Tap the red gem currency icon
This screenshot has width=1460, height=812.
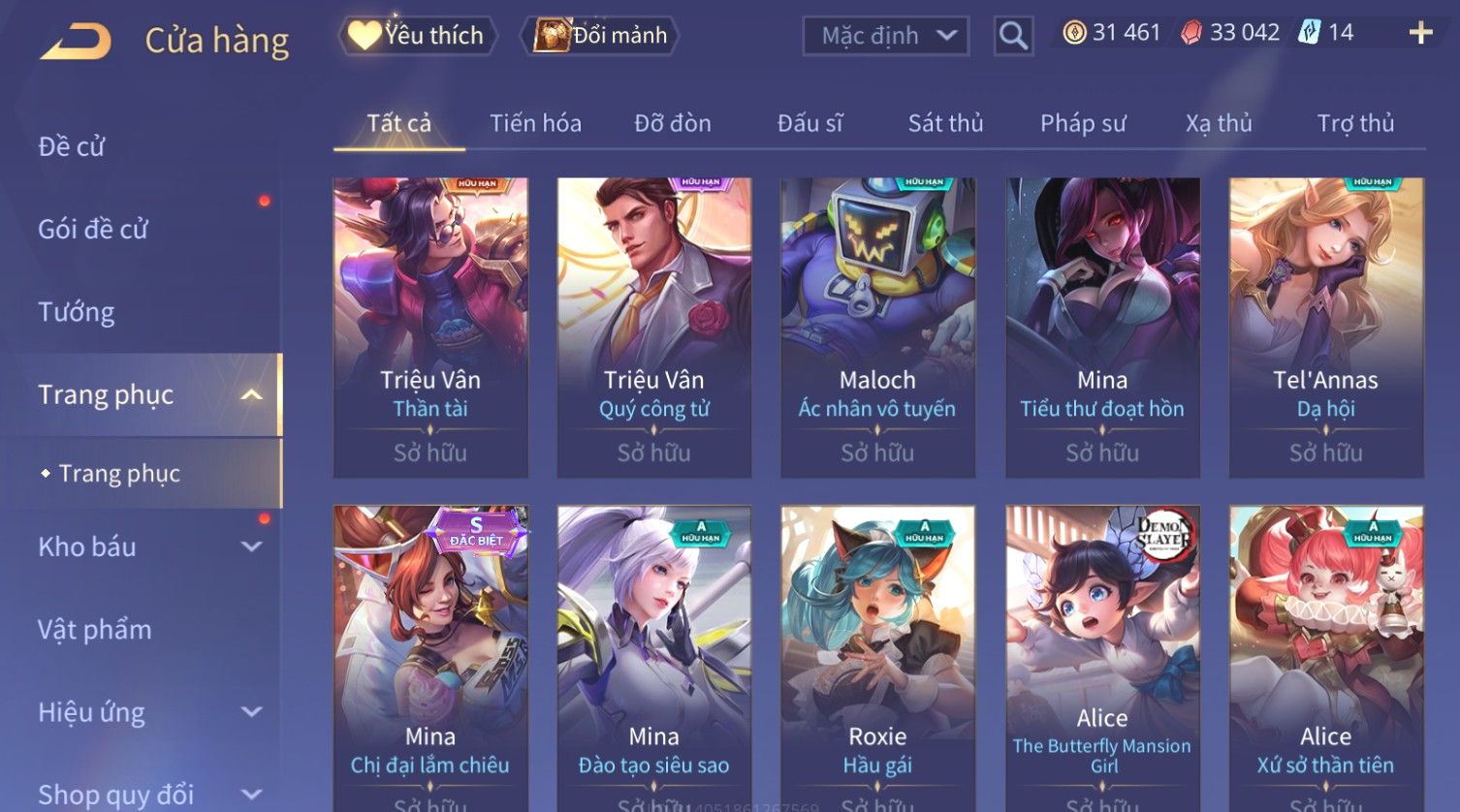tap(1191, 33)
